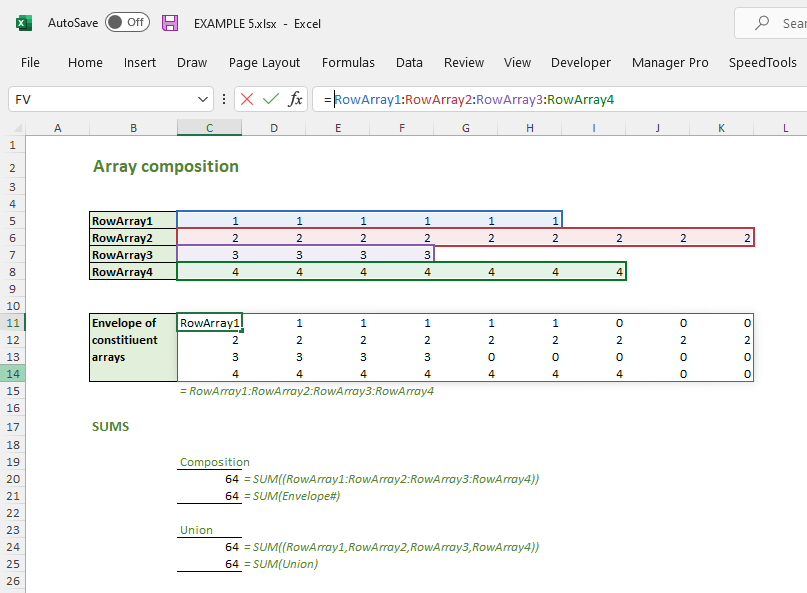Click the last 2 in RowArray2 row

pyautogui.click(x=747, y=237)
